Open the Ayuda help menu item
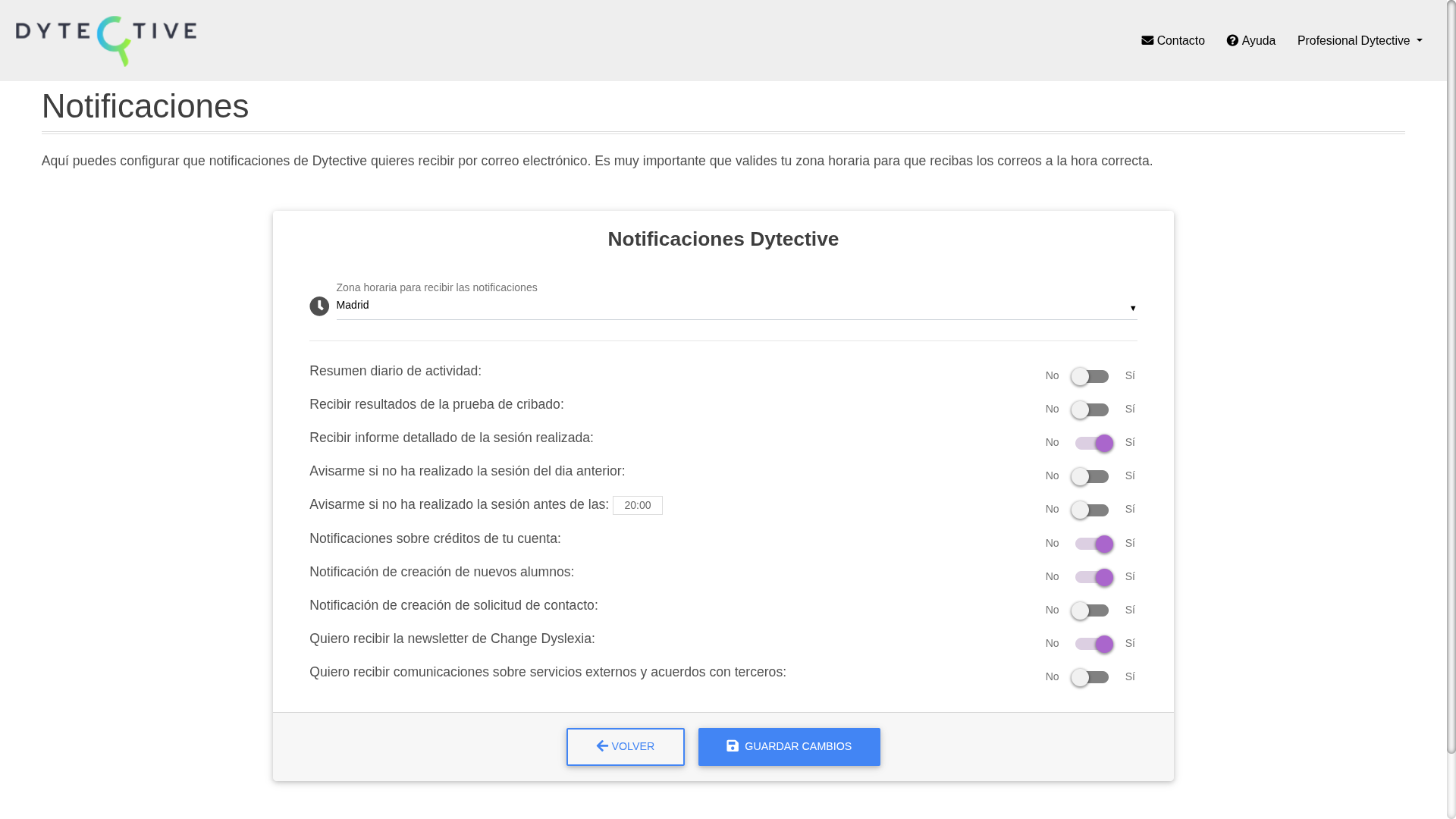Image resolution: width=1456 pixels, height=819 pixels. 1258,40
